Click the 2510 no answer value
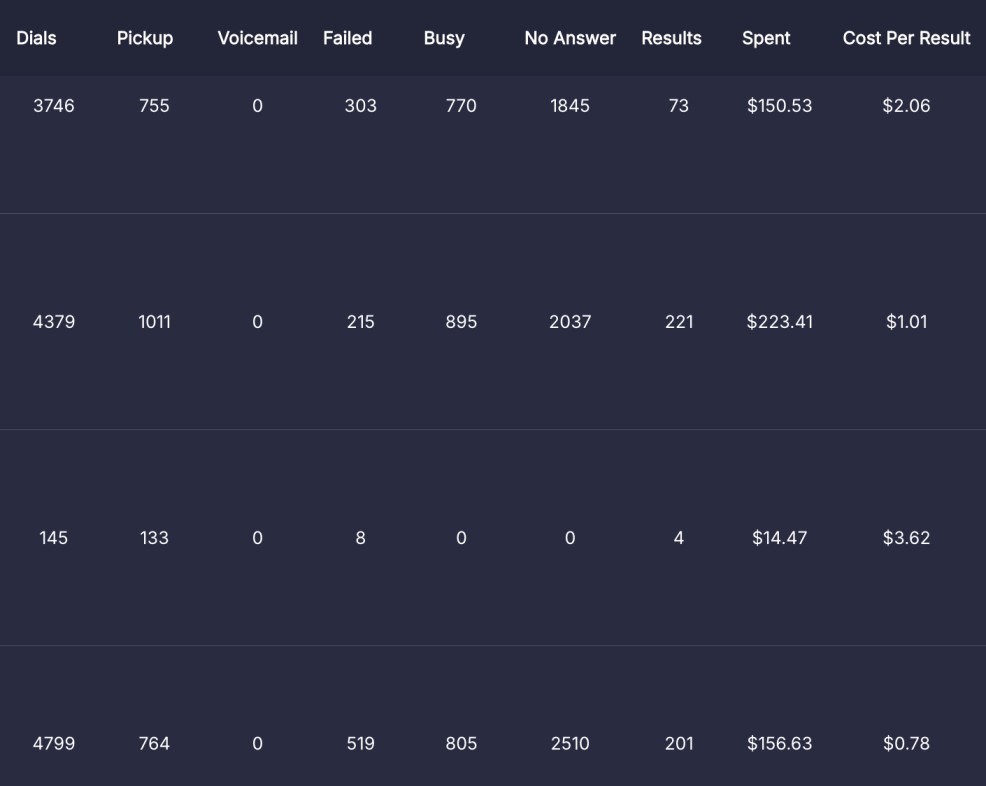 coord(570,744)
